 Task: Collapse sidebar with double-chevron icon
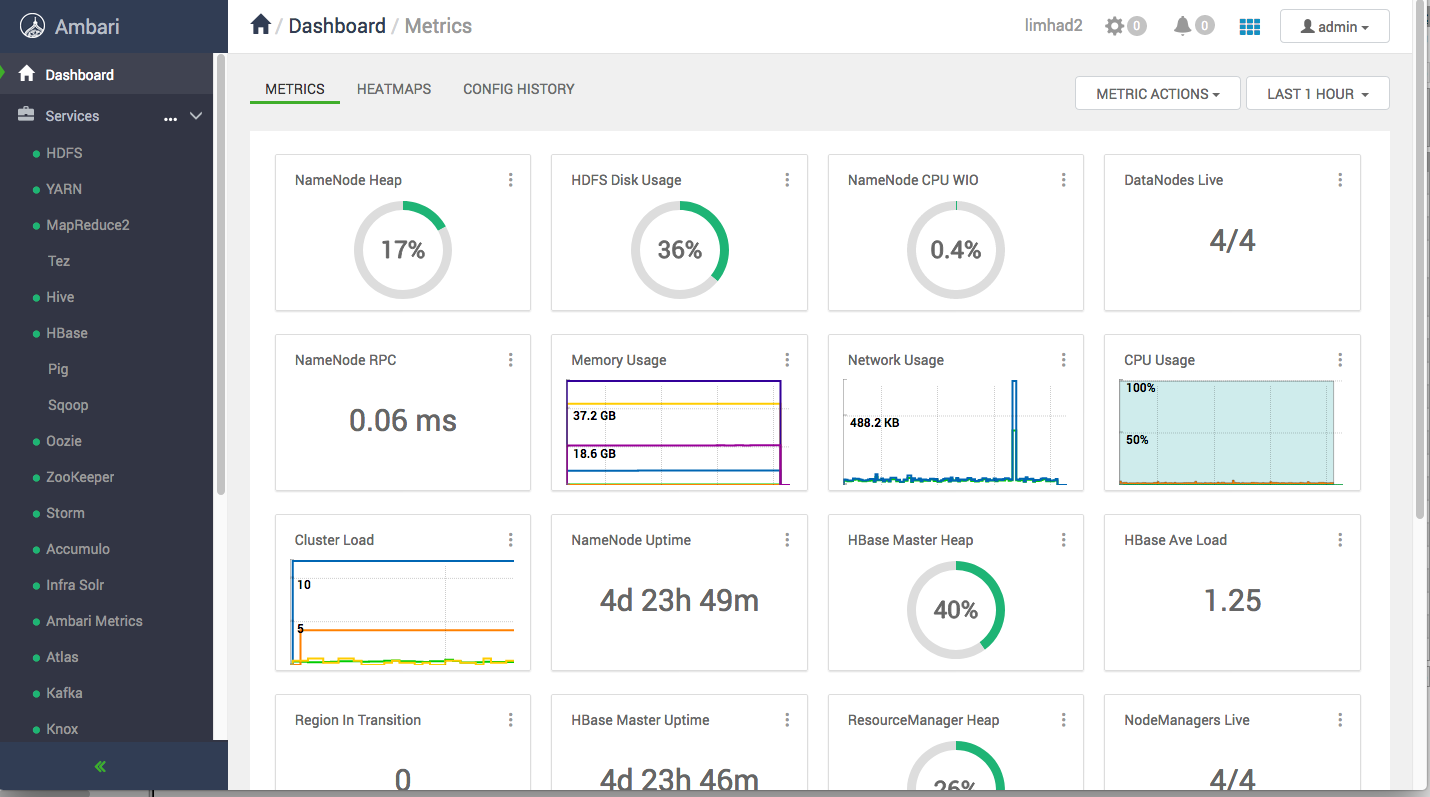coord(100,767)
